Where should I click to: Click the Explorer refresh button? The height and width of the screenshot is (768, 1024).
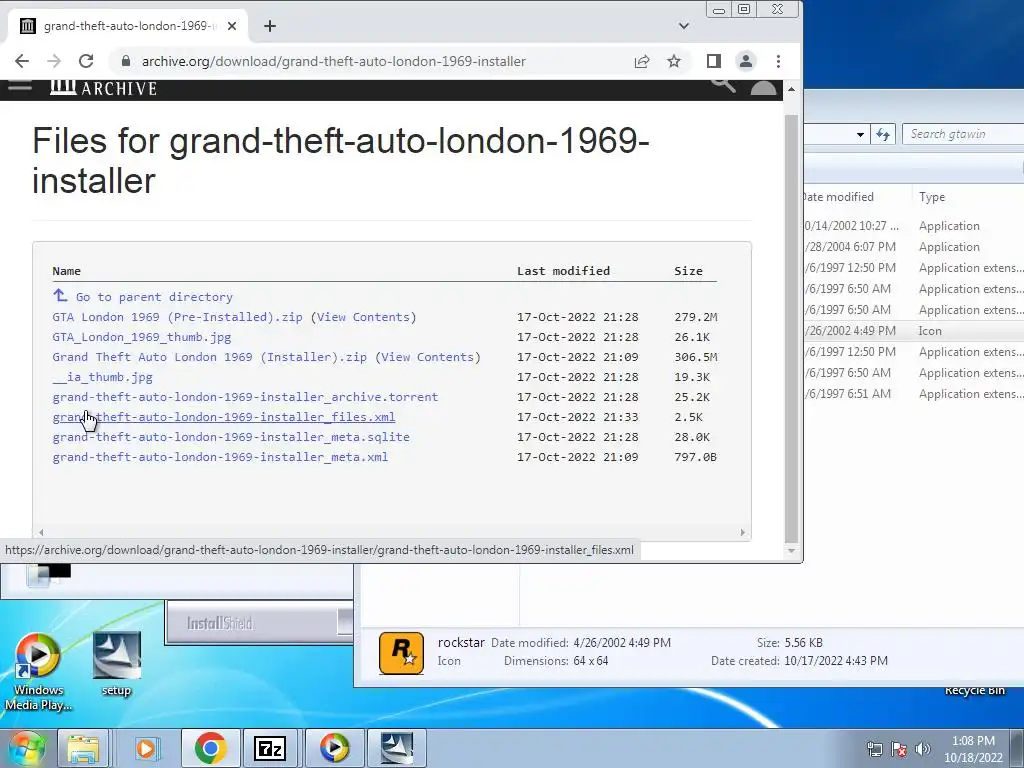(x=883, y=135)
